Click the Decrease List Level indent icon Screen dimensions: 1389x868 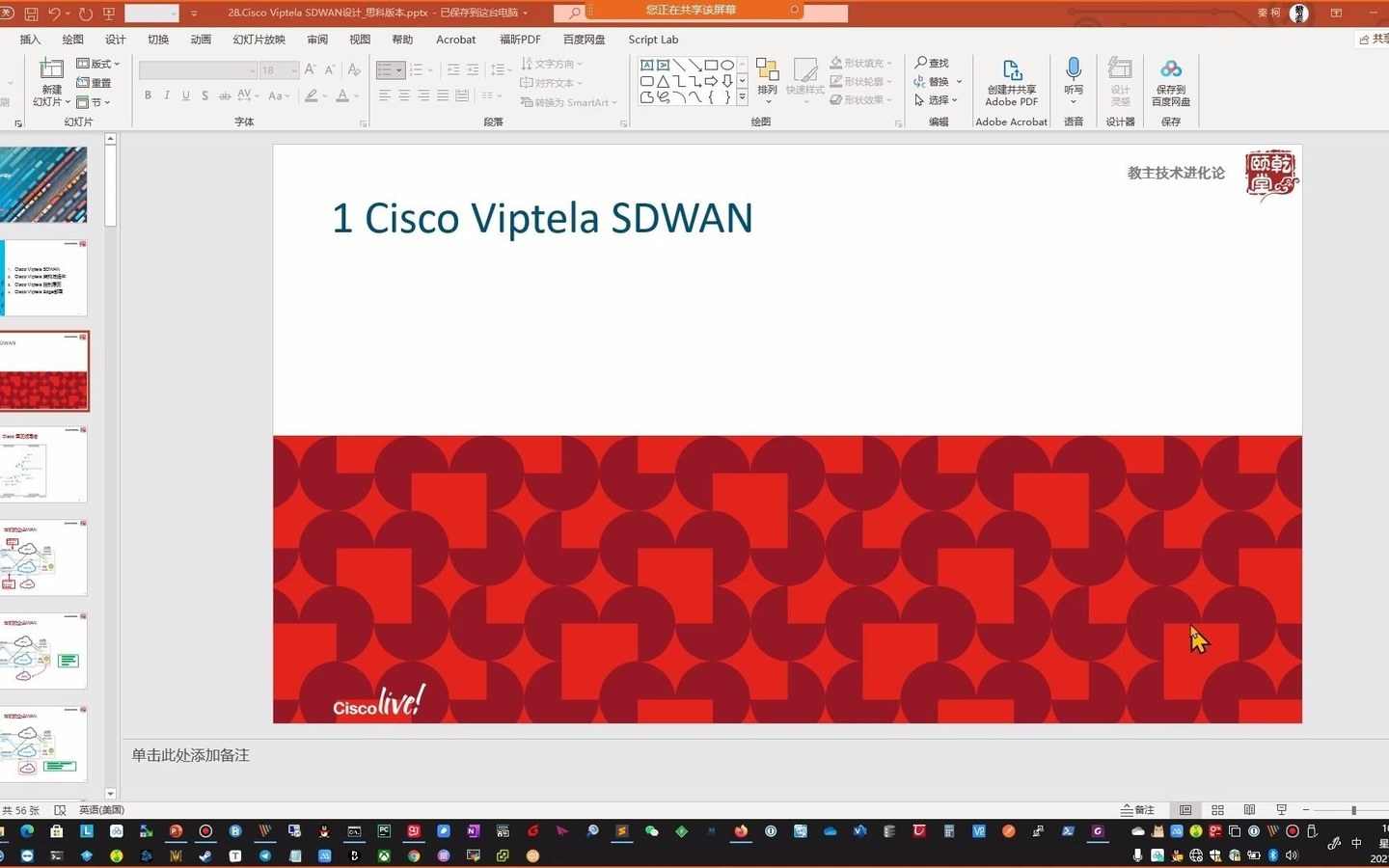[x=453, y=69]
